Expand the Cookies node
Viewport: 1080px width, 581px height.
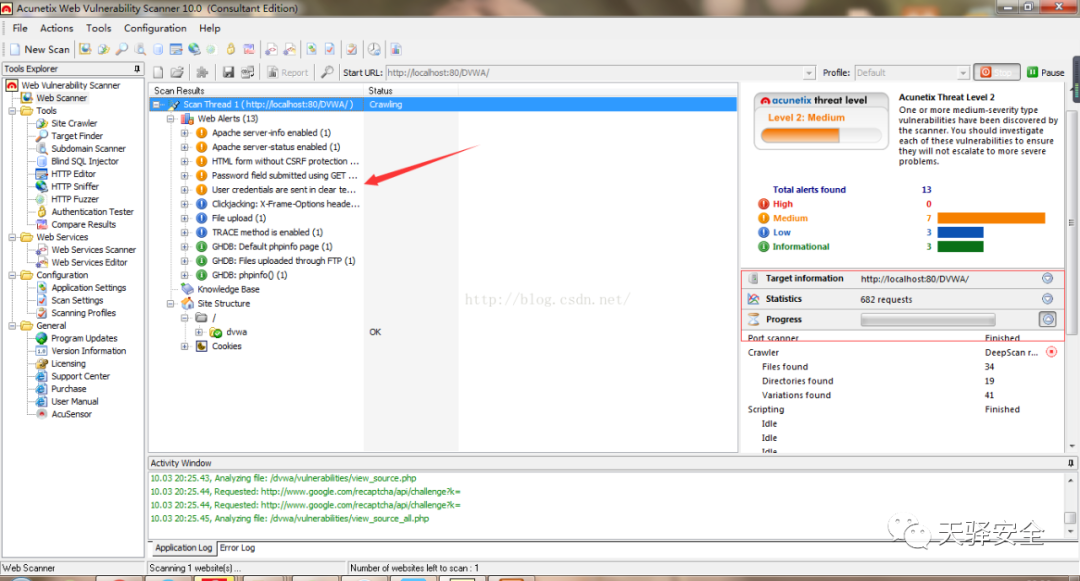[185, 346]
